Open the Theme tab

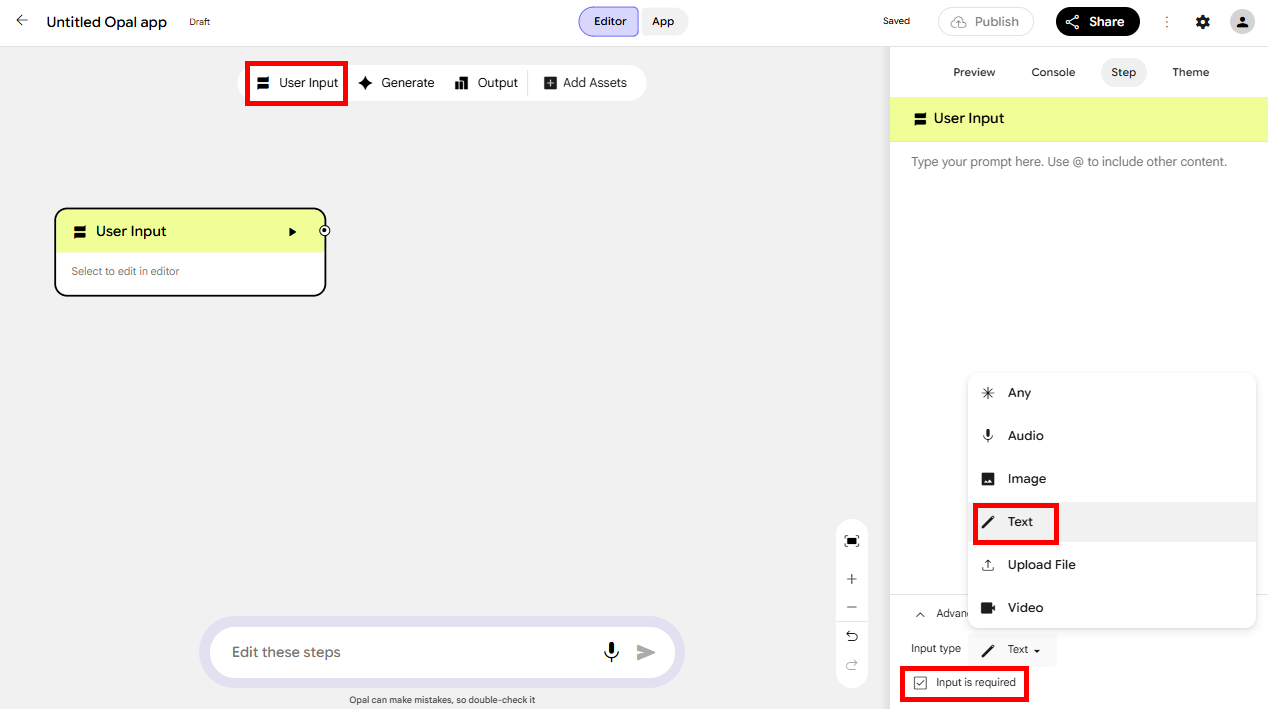1191,72
